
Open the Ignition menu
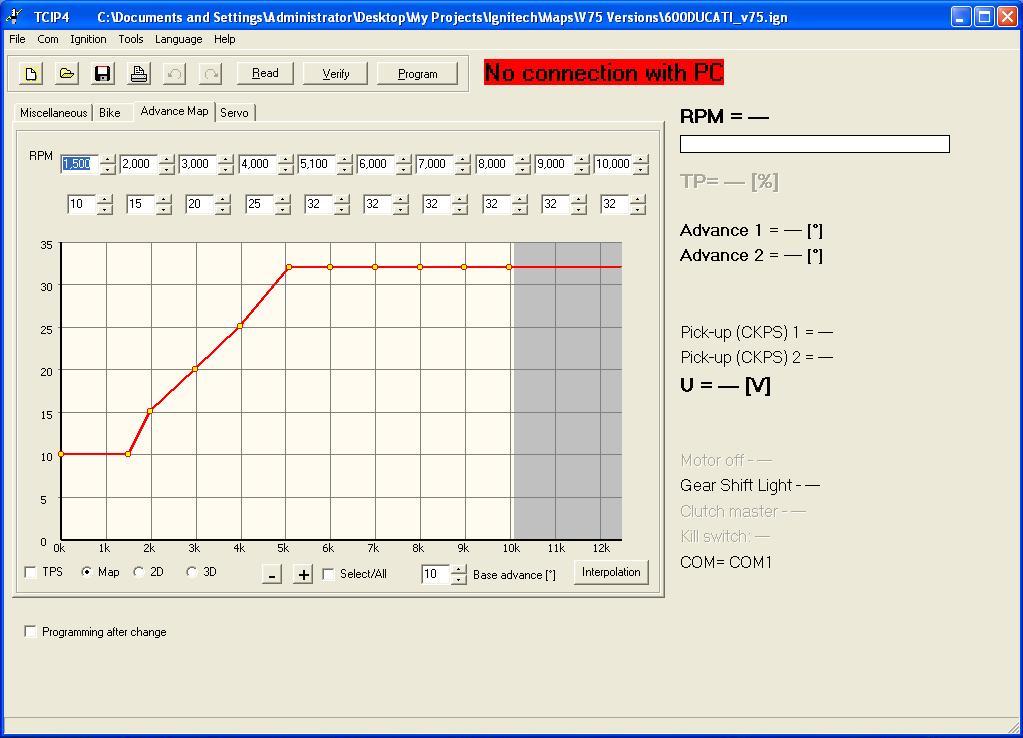point(88,39)
